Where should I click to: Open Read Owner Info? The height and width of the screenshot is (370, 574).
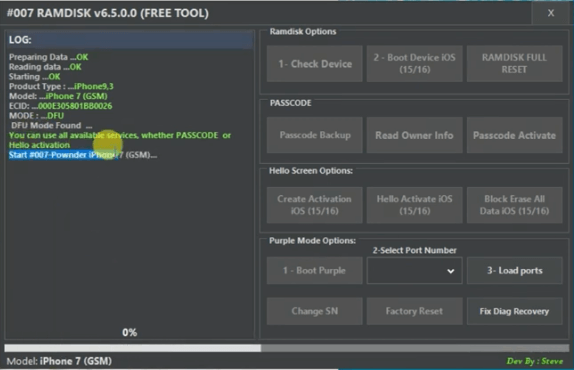(x=414, y=135)
